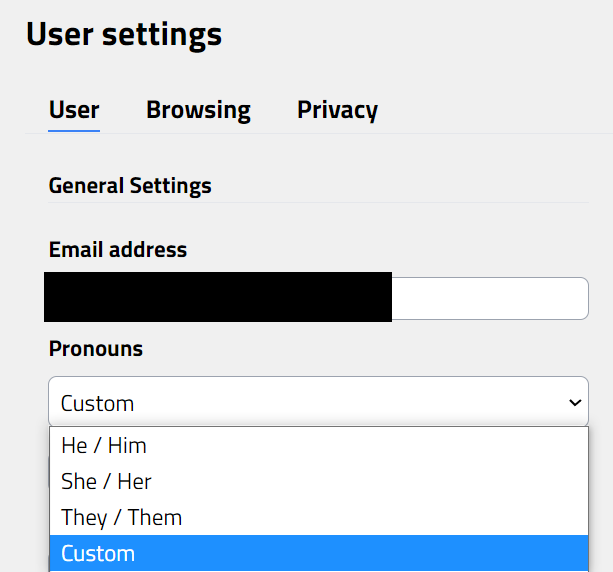The image size is (613, 572).
Task: Open the Privacy tab
Action: [x=337, y=110]
